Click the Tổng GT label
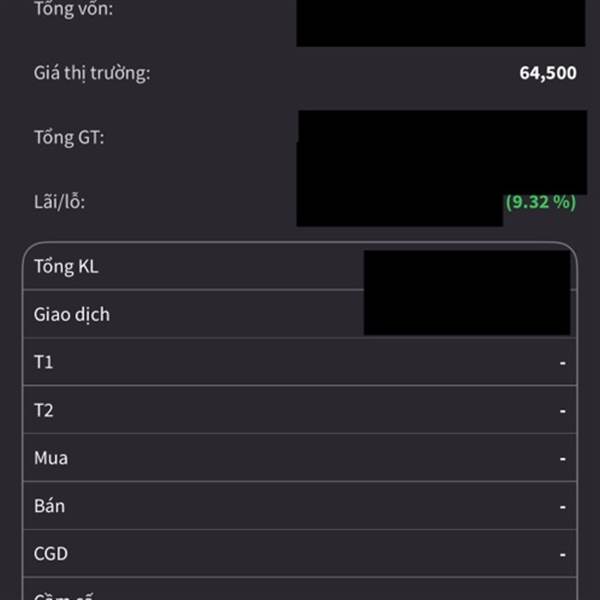 [x=69, y=137]
